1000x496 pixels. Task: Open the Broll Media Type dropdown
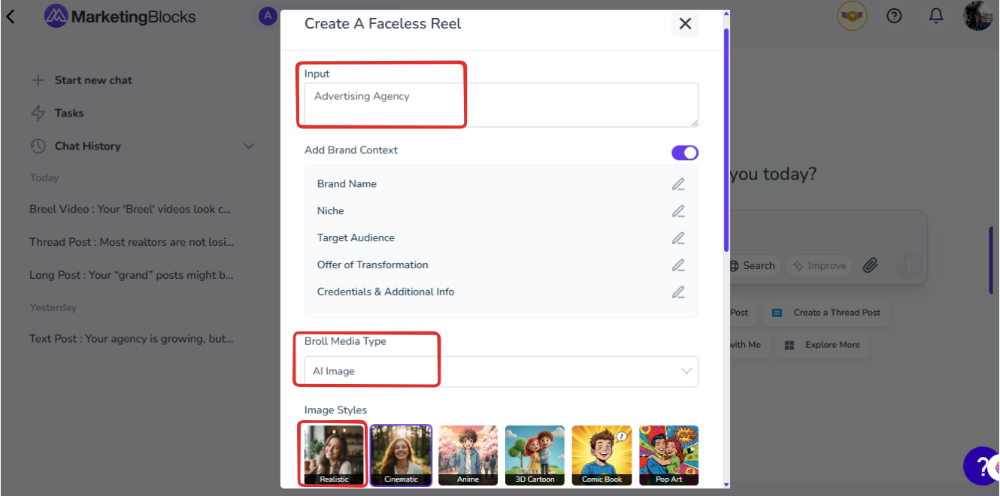tap(500, 371)
